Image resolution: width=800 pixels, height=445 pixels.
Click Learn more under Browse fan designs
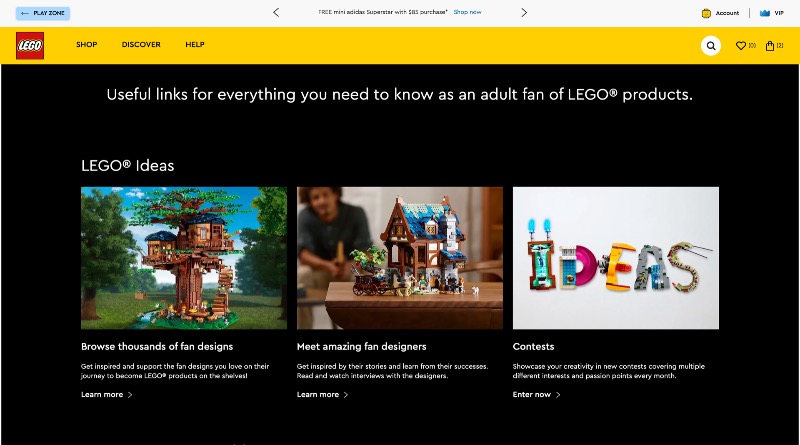click(107, 394)
